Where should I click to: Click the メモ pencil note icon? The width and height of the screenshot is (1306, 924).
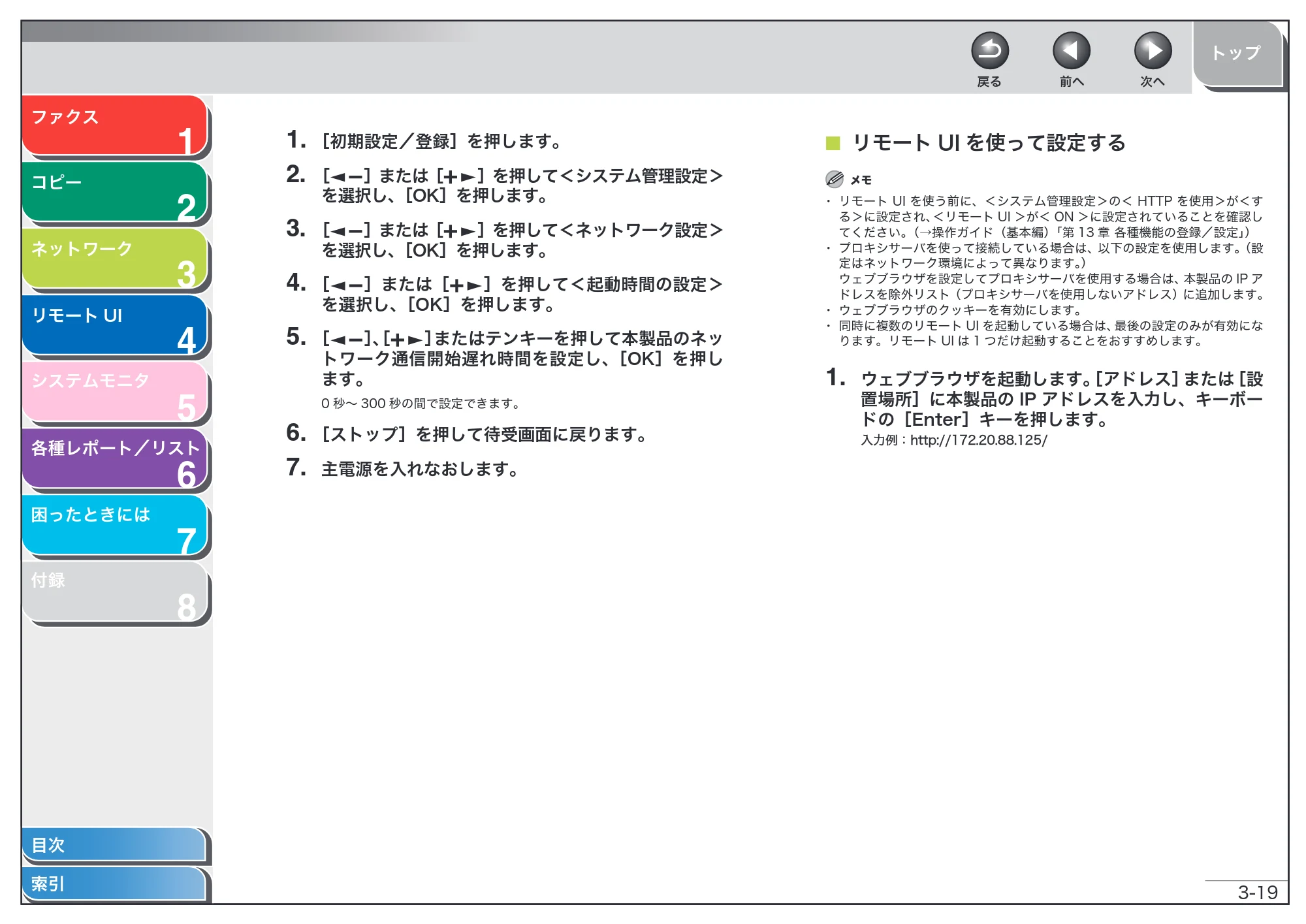coord(834,179)
